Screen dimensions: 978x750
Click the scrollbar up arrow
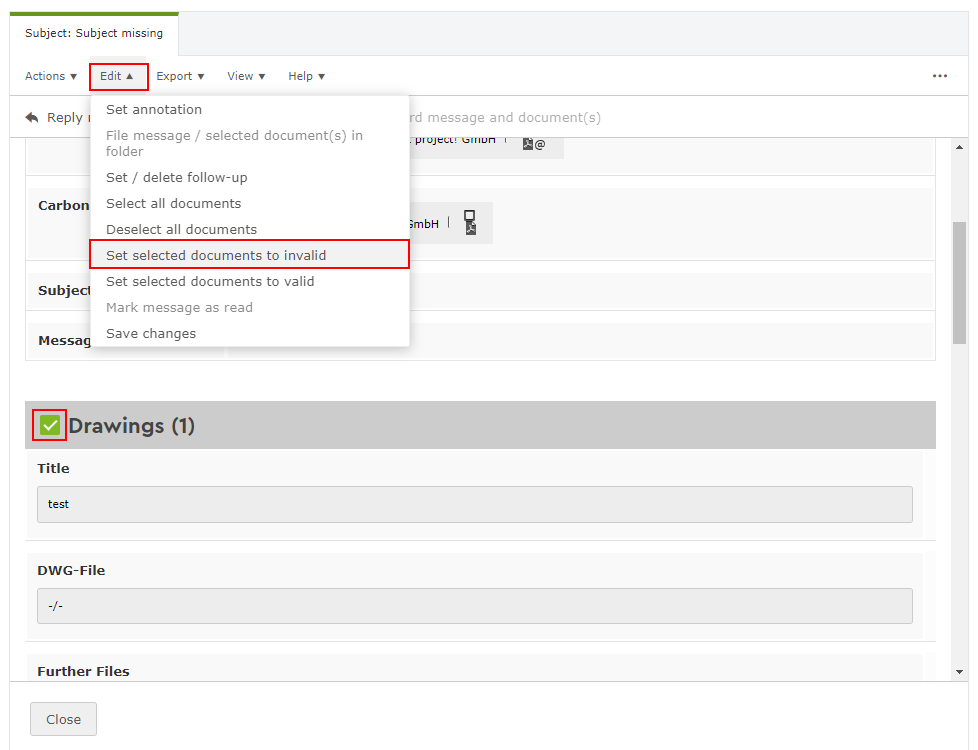[x=959, y=148]
